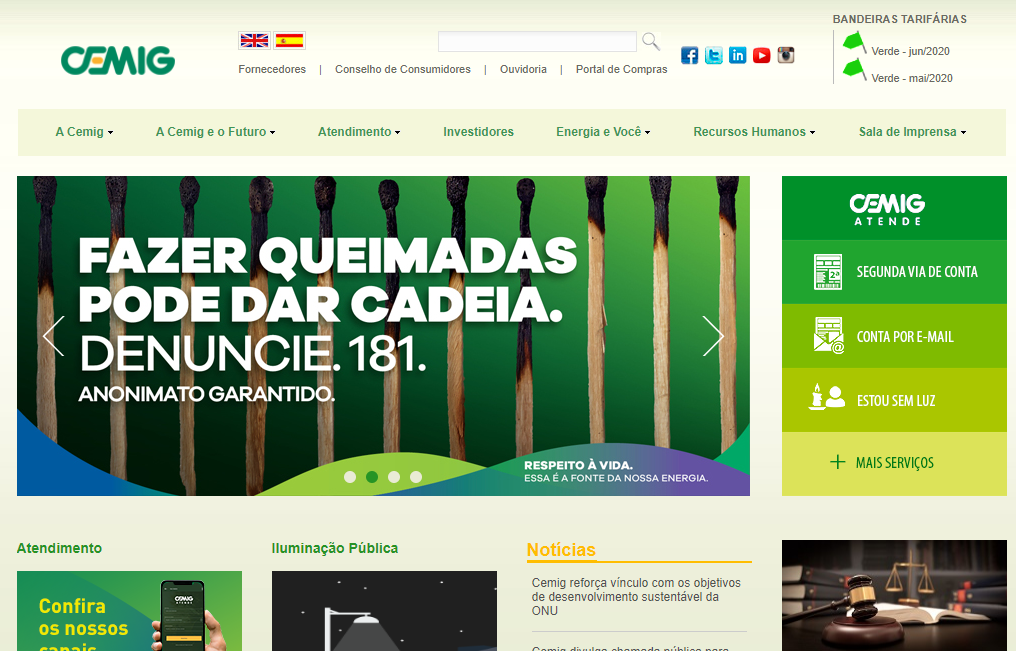Click into the search input field
The height and width of the screenshot is (651, 1016).
tap(537, 41)
